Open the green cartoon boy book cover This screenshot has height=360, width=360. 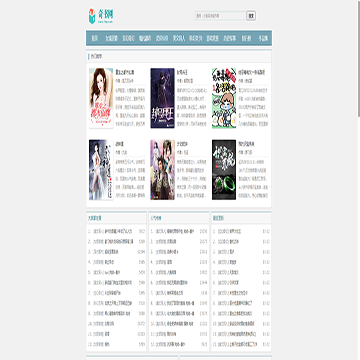click(x=224, y=98)
